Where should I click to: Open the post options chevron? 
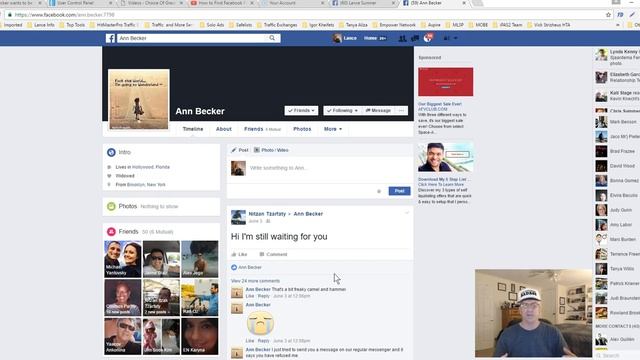tap(407, 213)
